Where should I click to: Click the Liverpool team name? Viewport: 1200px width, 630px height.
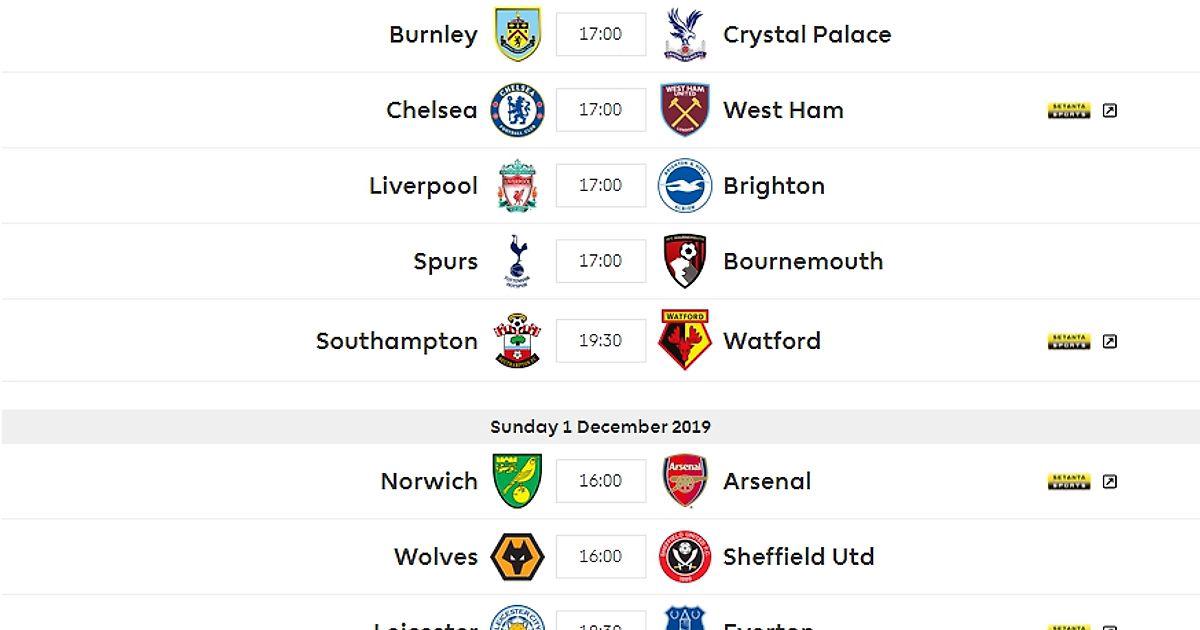[423, 186]
